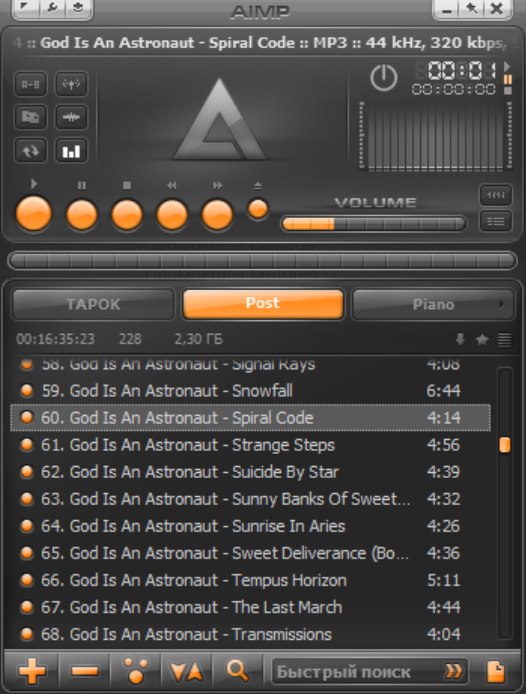
Task: Click the power timer icon
Action: (x=383, y=78)
